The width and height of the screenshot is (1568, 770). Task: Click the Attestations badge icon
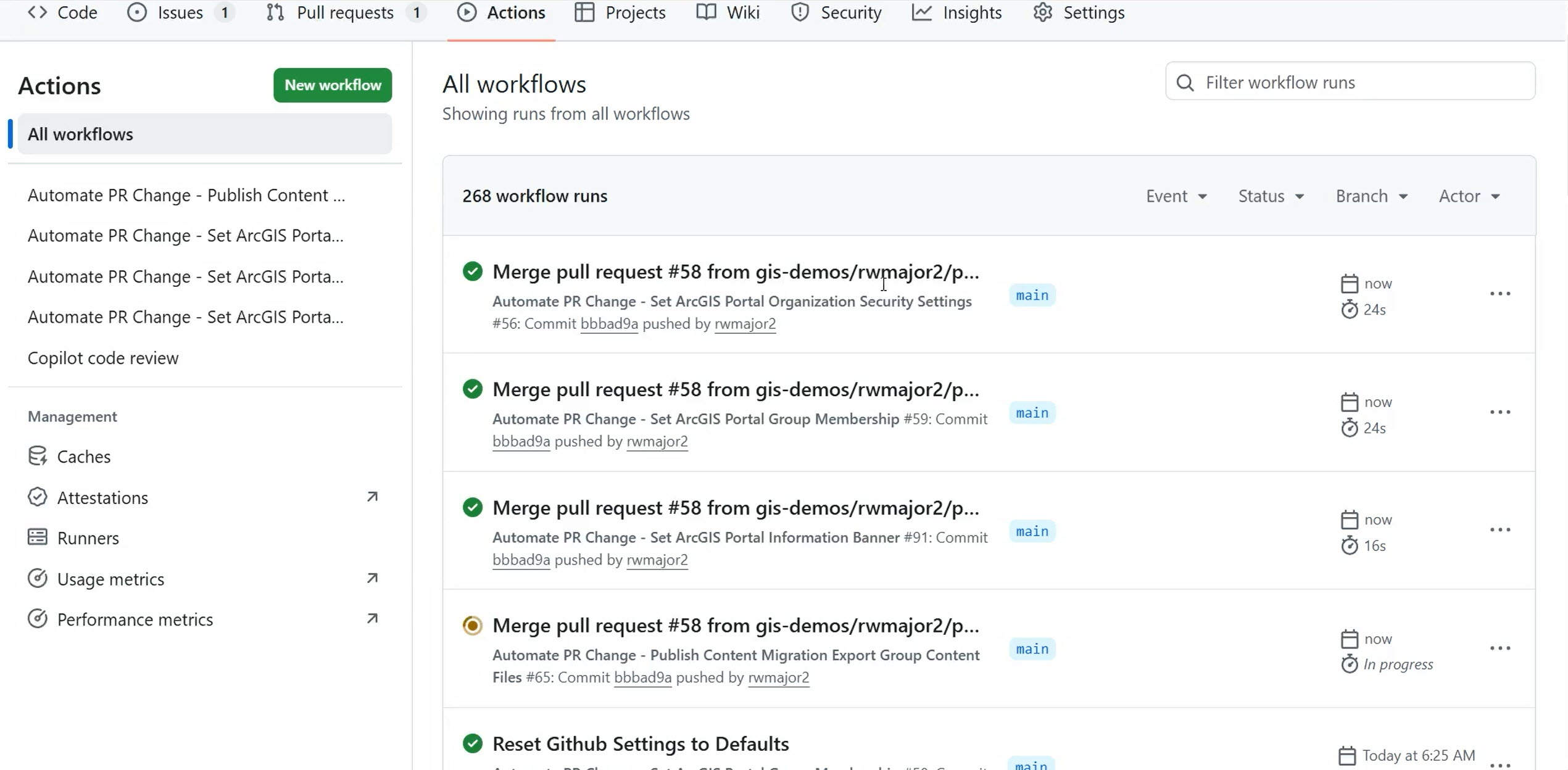point(38,497)
